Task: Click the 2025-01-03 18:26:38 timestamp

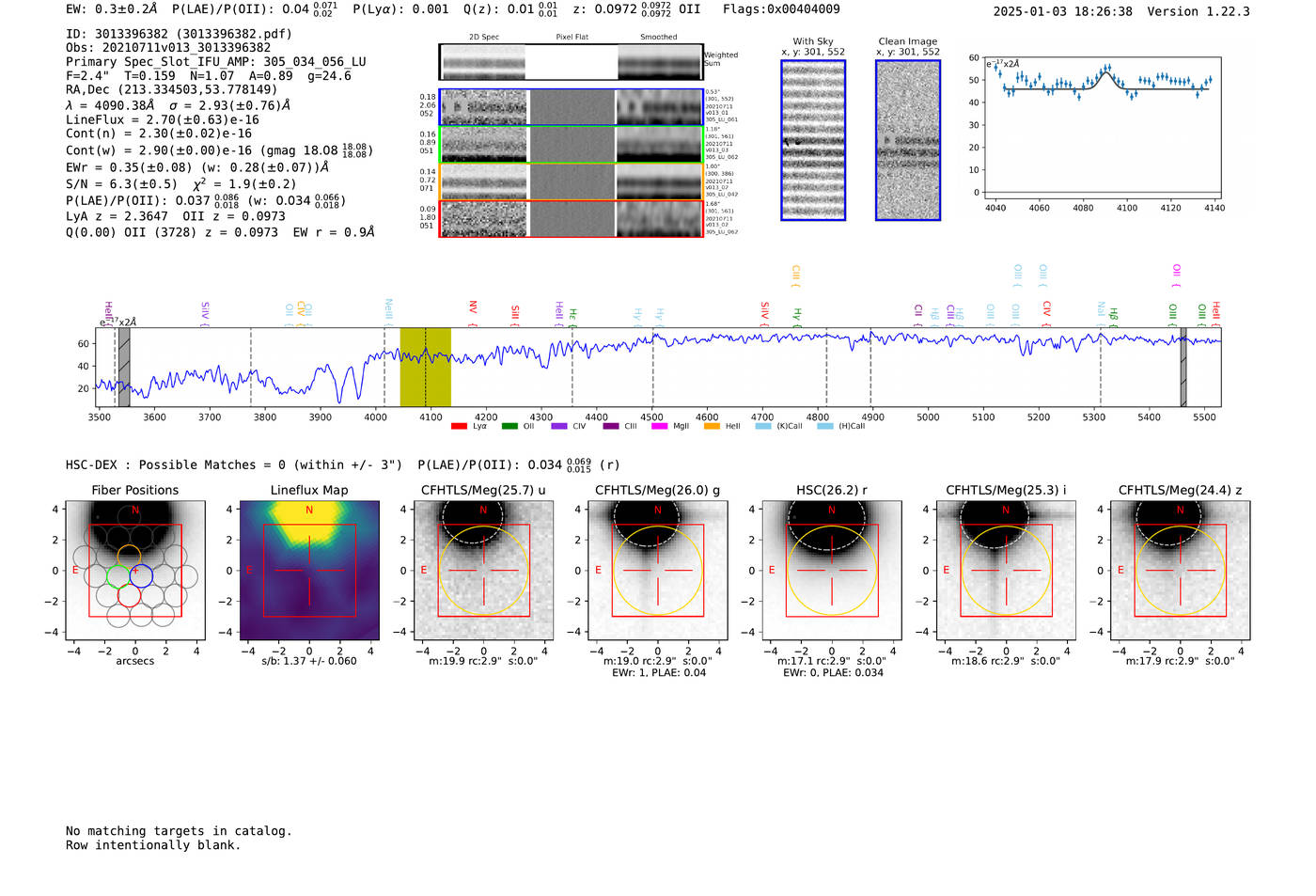Action: click(1063, 12)
